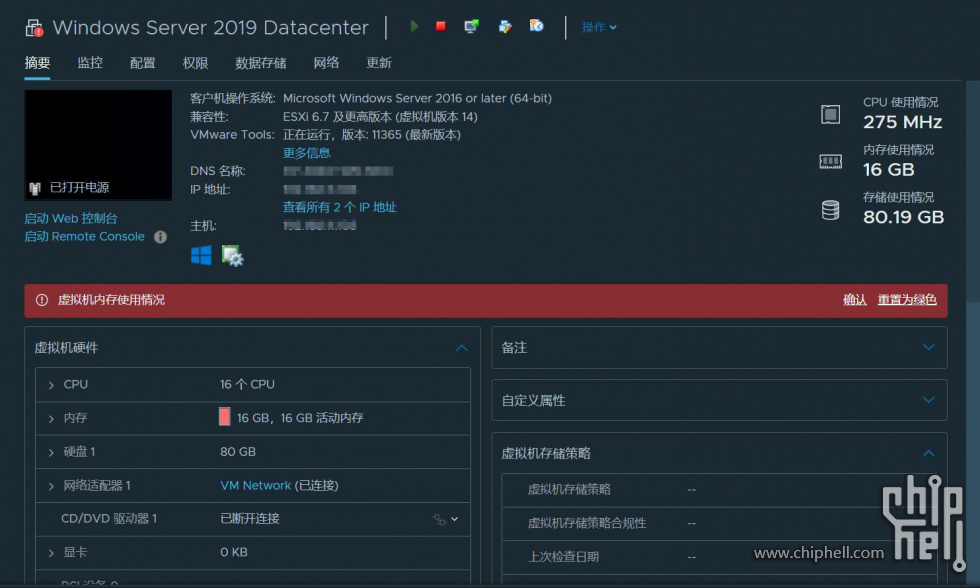
Task: Click powered-on status icon on console thumbnail
Action: coord(35,187)
